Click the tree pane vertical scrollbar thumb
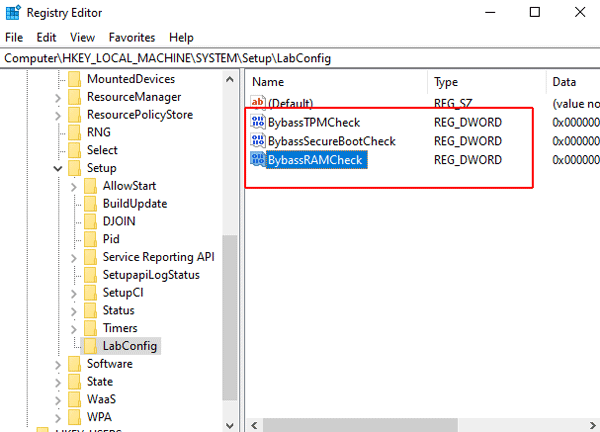The height and width of the screenshot is (432, 600). 230,318
